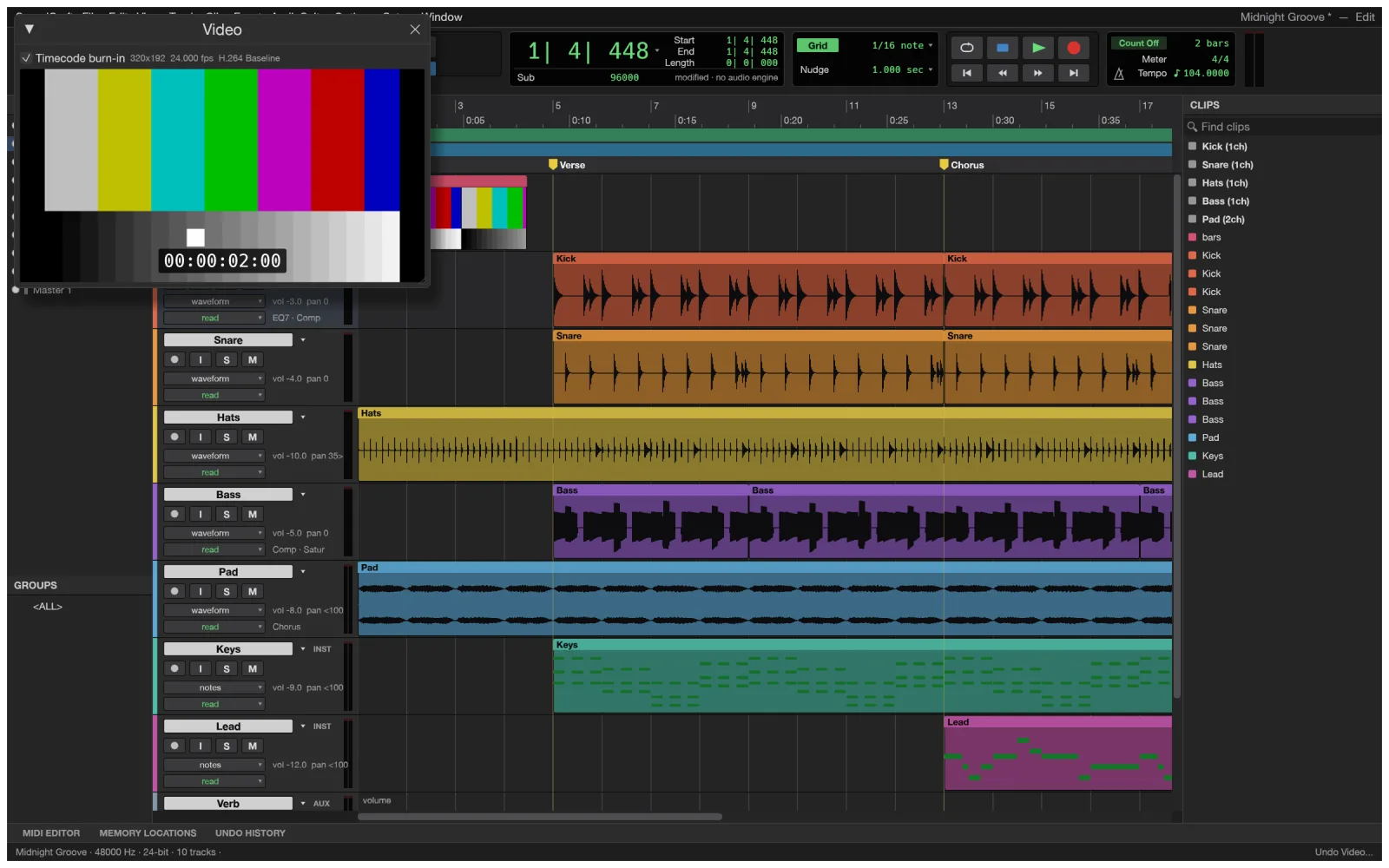Open the Bass track read automation dropdown

(214, 549)
